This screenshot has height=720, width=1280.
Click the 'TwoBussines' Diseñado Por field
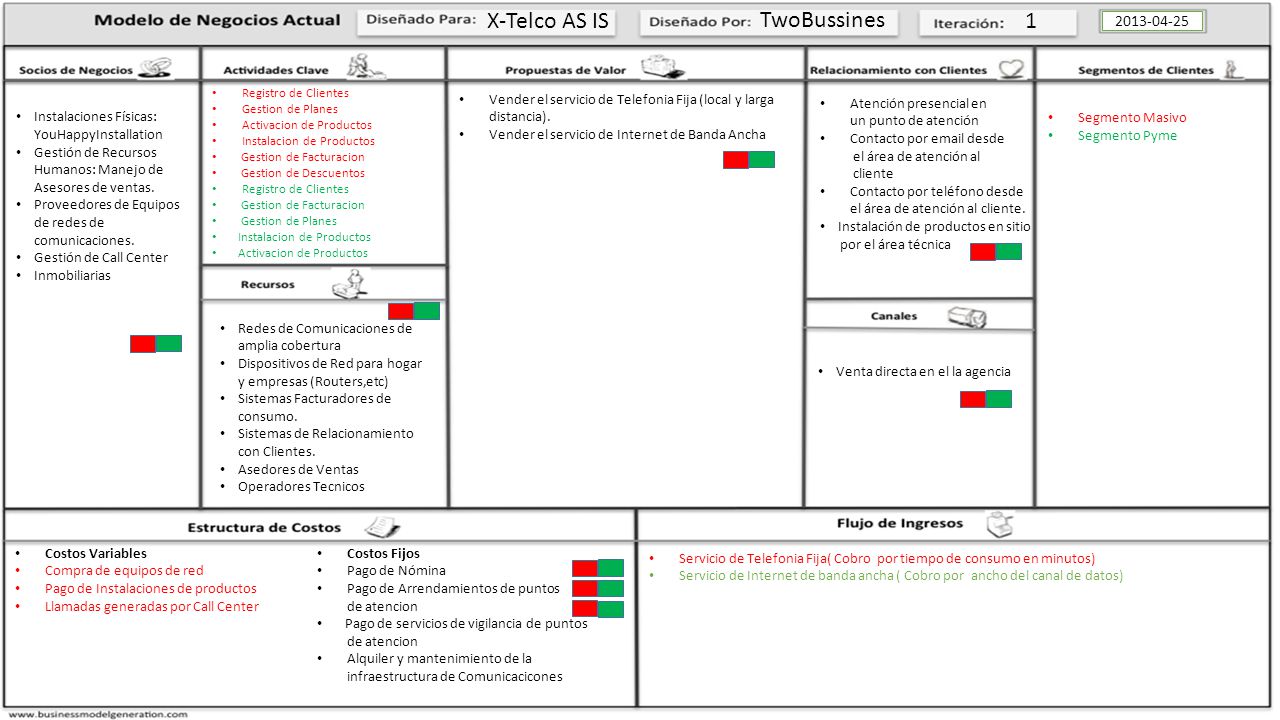tap(770, 22)
